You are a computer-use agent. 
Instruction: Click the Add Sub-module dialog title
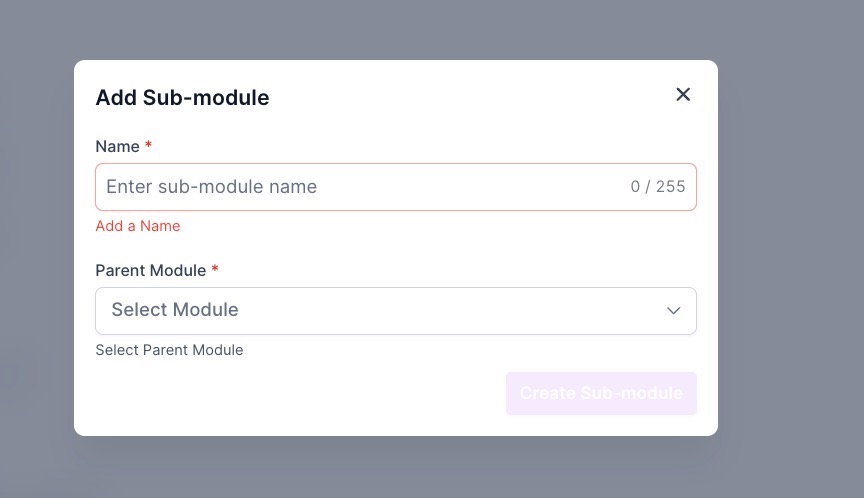(182, 98)
